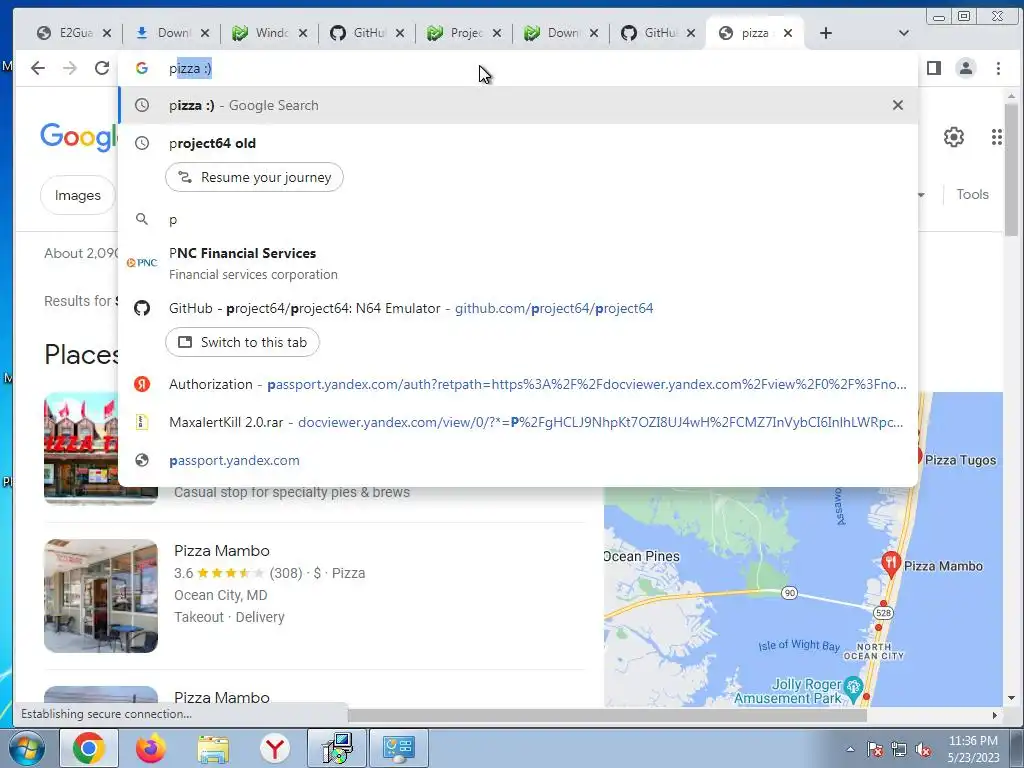Open a new tab with plus button
1024x768 pixels.
coord(825,33)
